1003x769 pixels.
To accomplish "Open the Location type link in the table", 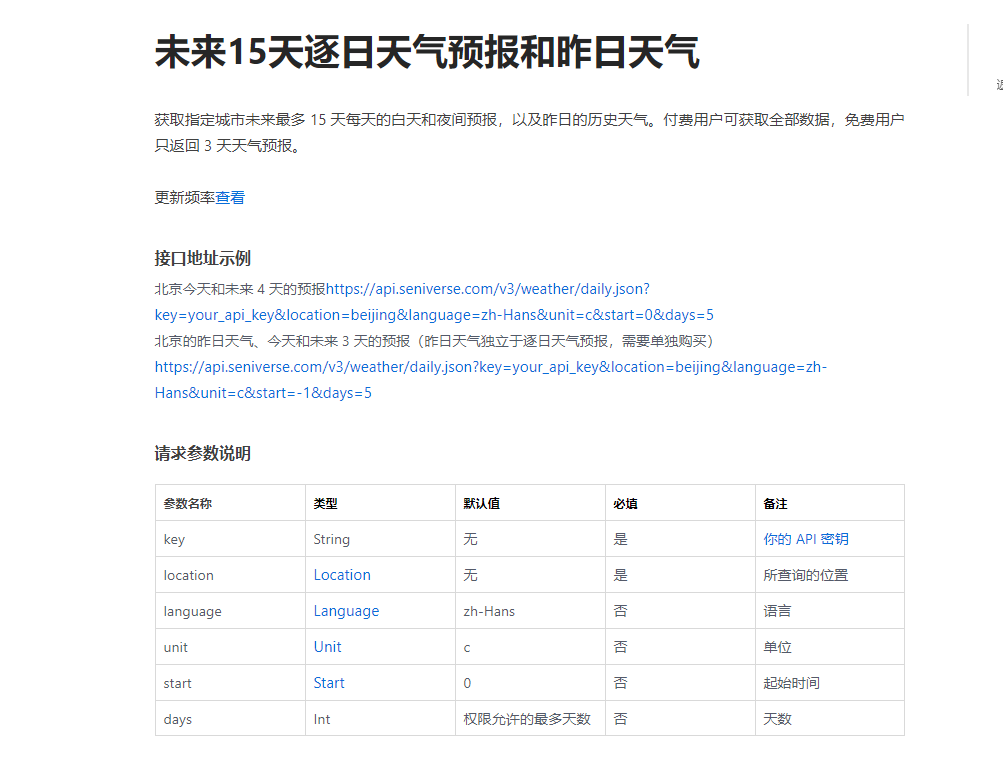I will [342, 574].
